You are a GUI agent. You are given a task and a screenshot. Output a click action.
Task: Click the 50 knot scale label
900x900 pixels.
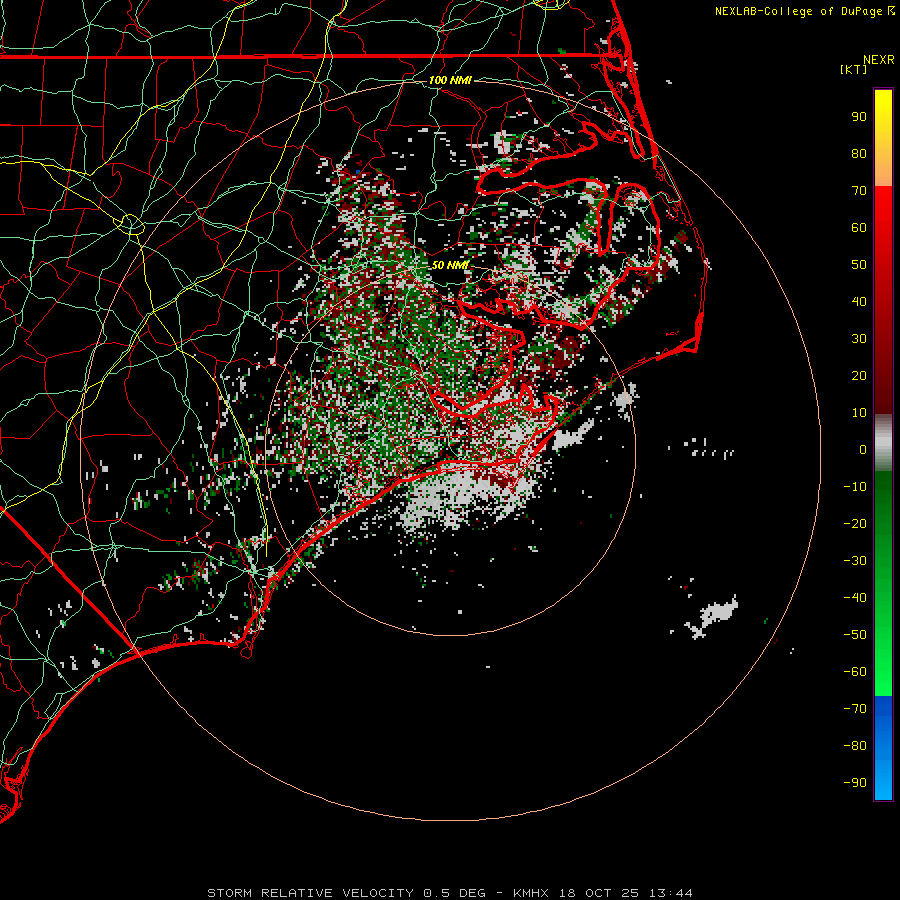859,265
